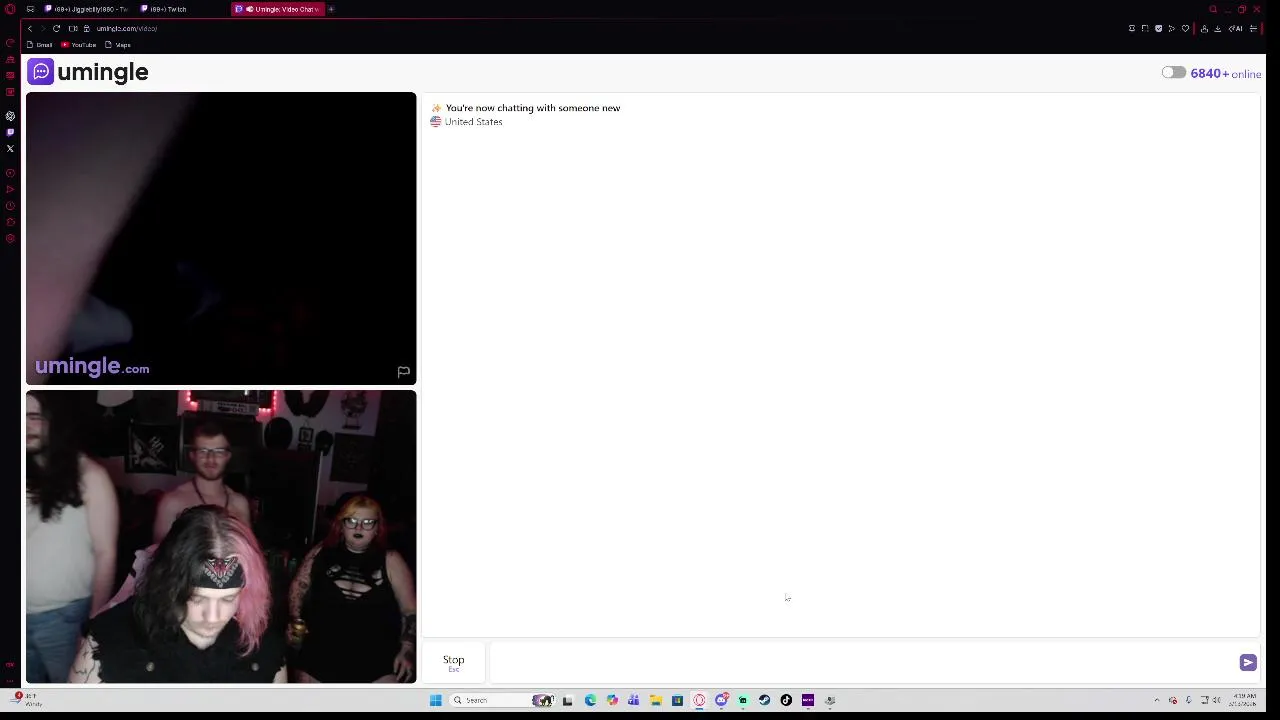Click the Stop chat button

tap(454, 662)
